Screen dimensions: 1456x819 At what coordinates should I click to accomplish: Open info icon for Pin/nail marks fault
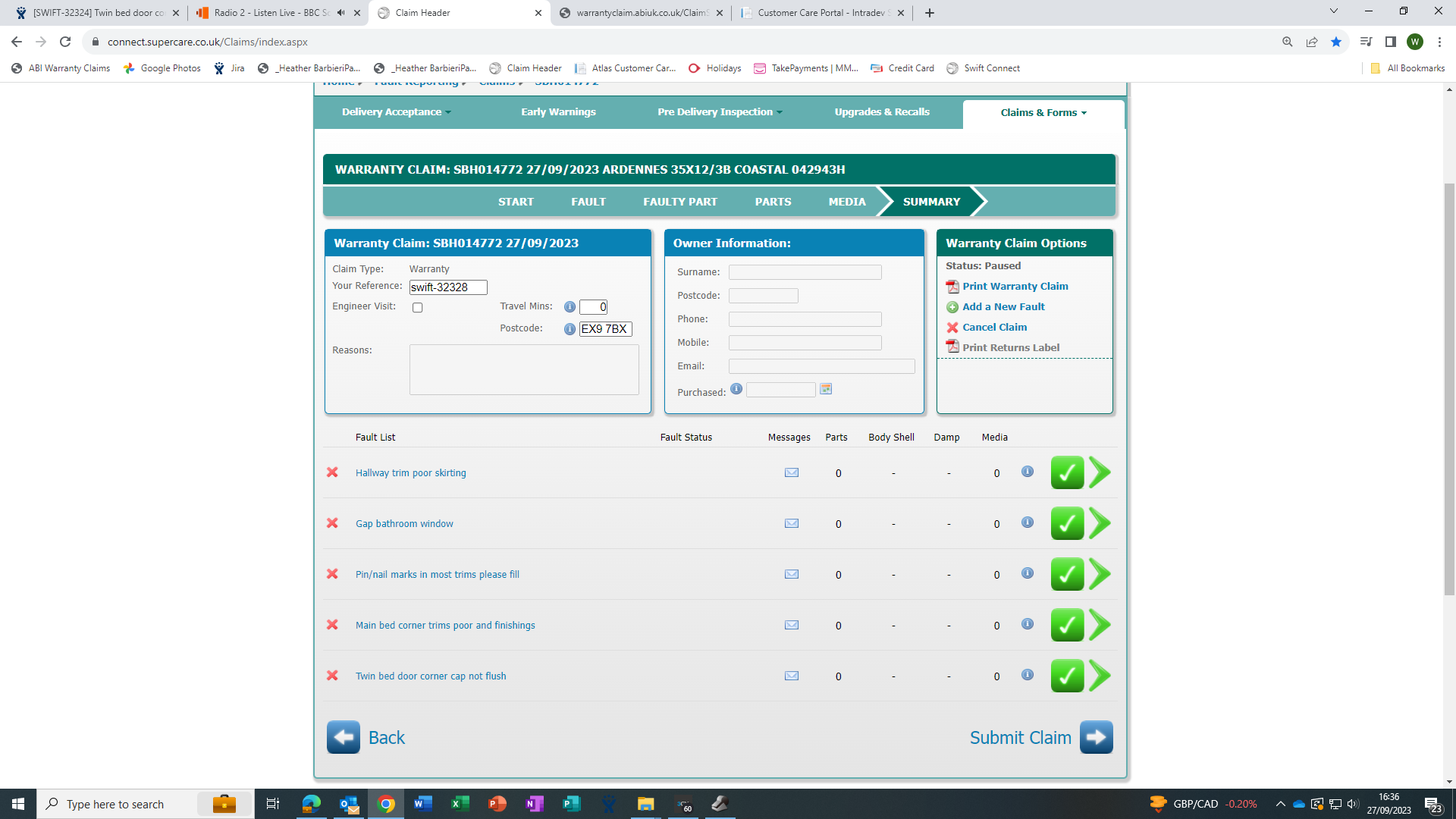coord(1027,573)
